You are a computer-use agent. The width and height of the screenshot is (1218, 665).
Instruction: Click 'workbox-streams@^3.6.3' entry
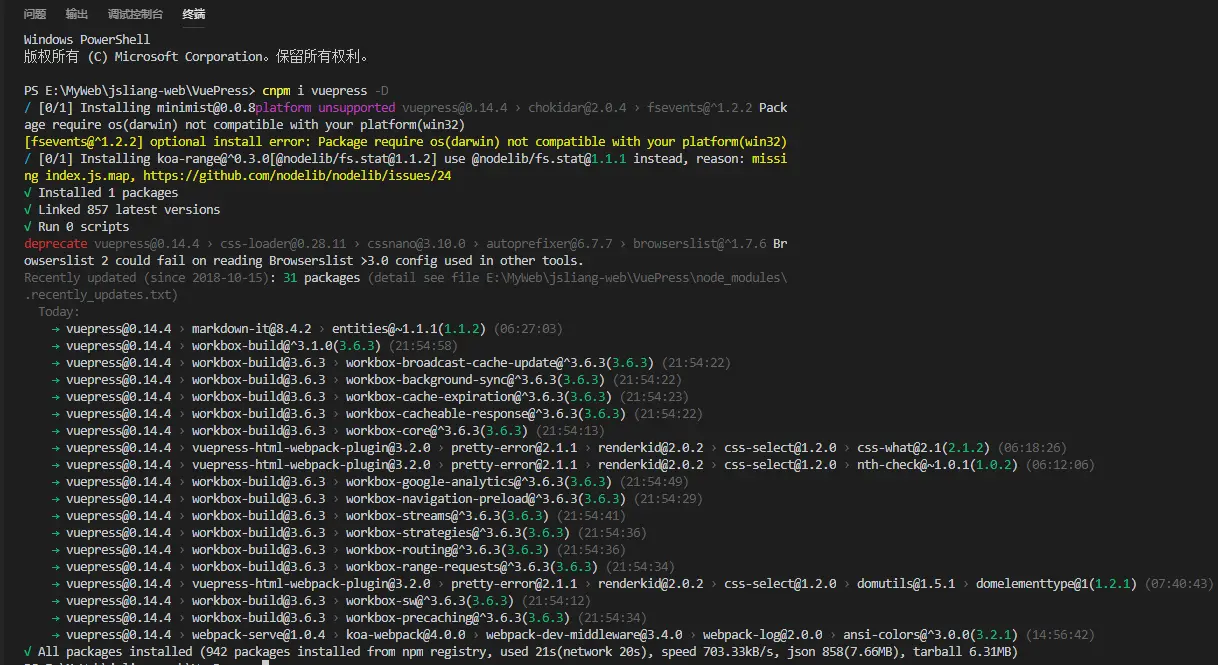[x=423, y=515]
